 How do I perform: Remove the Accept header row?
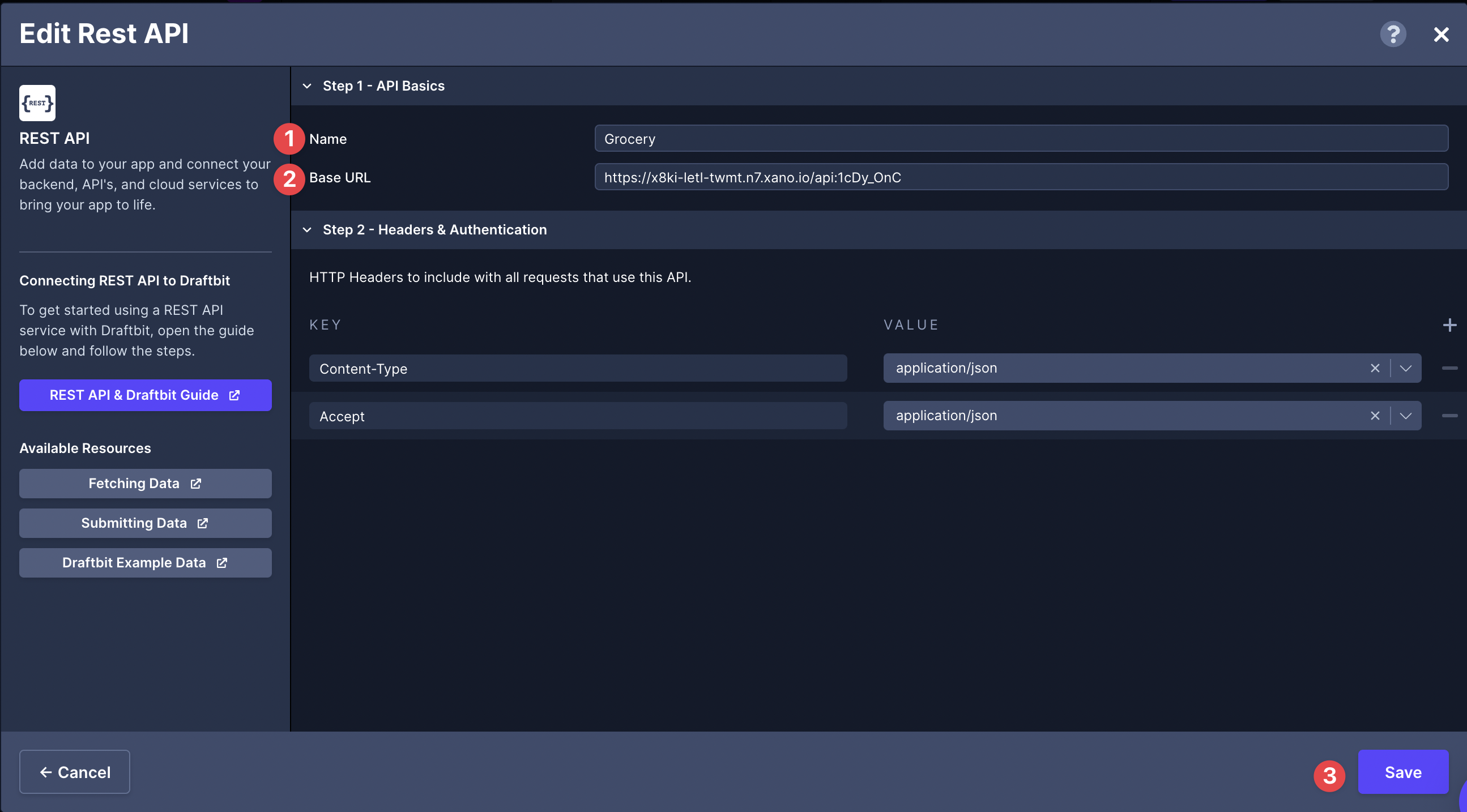click(1450, 416)
